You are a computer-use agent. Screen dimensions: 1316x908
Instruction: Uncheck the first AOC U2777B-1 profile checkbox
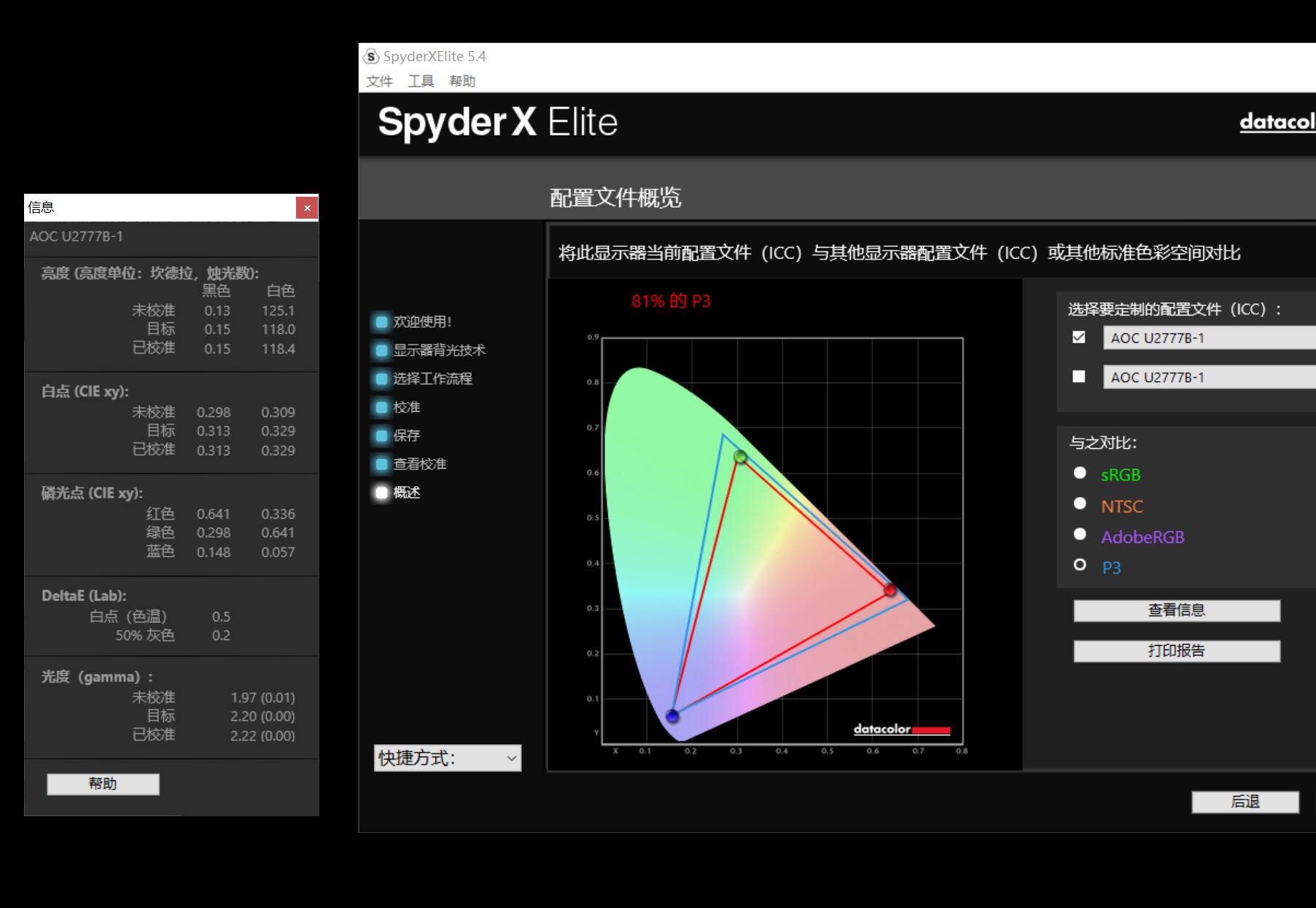(x=1079, y=337)
